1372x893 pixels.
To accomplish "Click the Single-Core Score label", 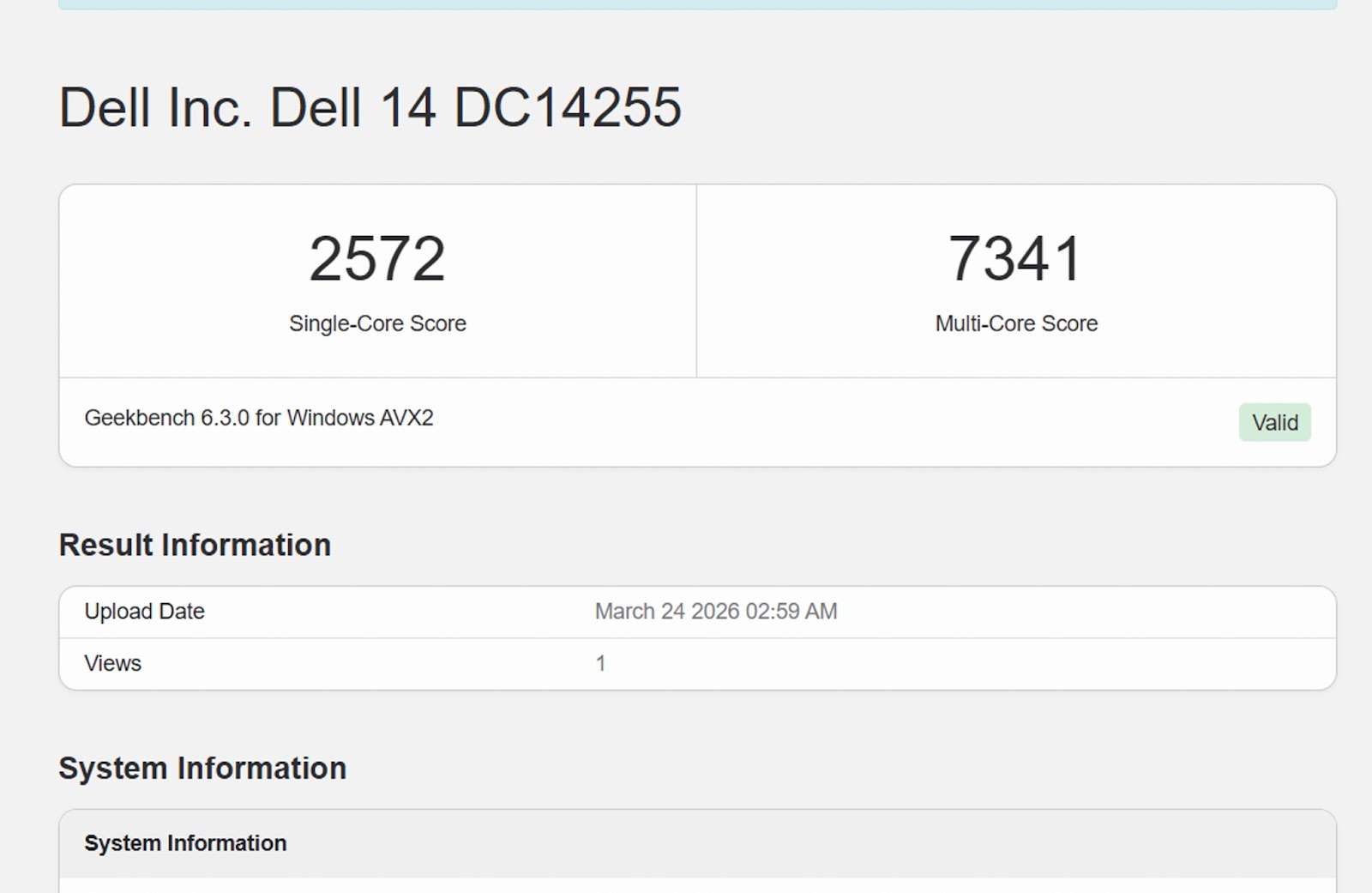I will point(377,323).
